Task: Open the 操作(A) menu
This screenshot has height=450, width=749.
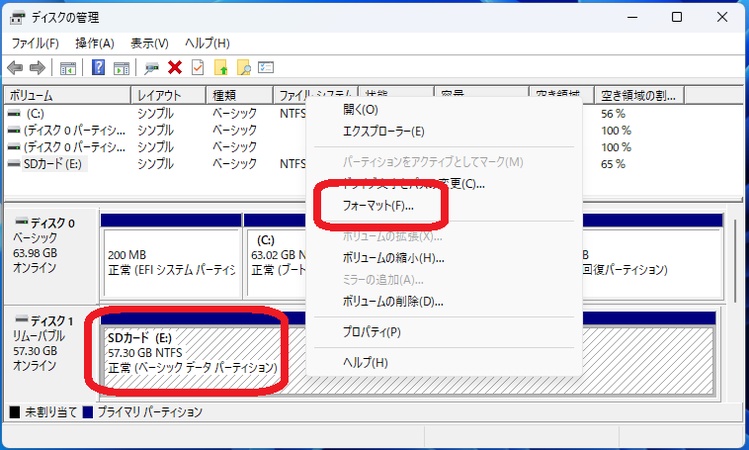Action: 95,43
